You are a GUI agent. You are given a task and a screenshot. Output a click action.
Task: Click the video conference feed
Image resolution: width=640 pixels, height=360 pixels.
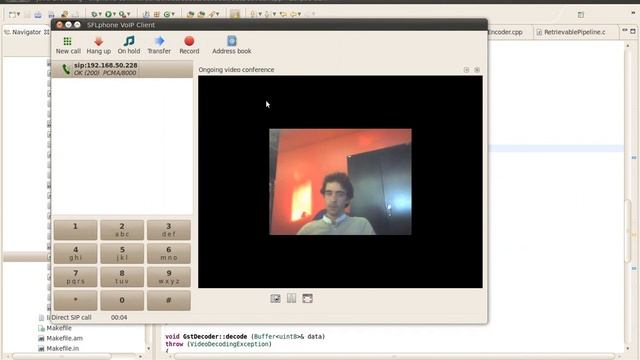(340, 182)
